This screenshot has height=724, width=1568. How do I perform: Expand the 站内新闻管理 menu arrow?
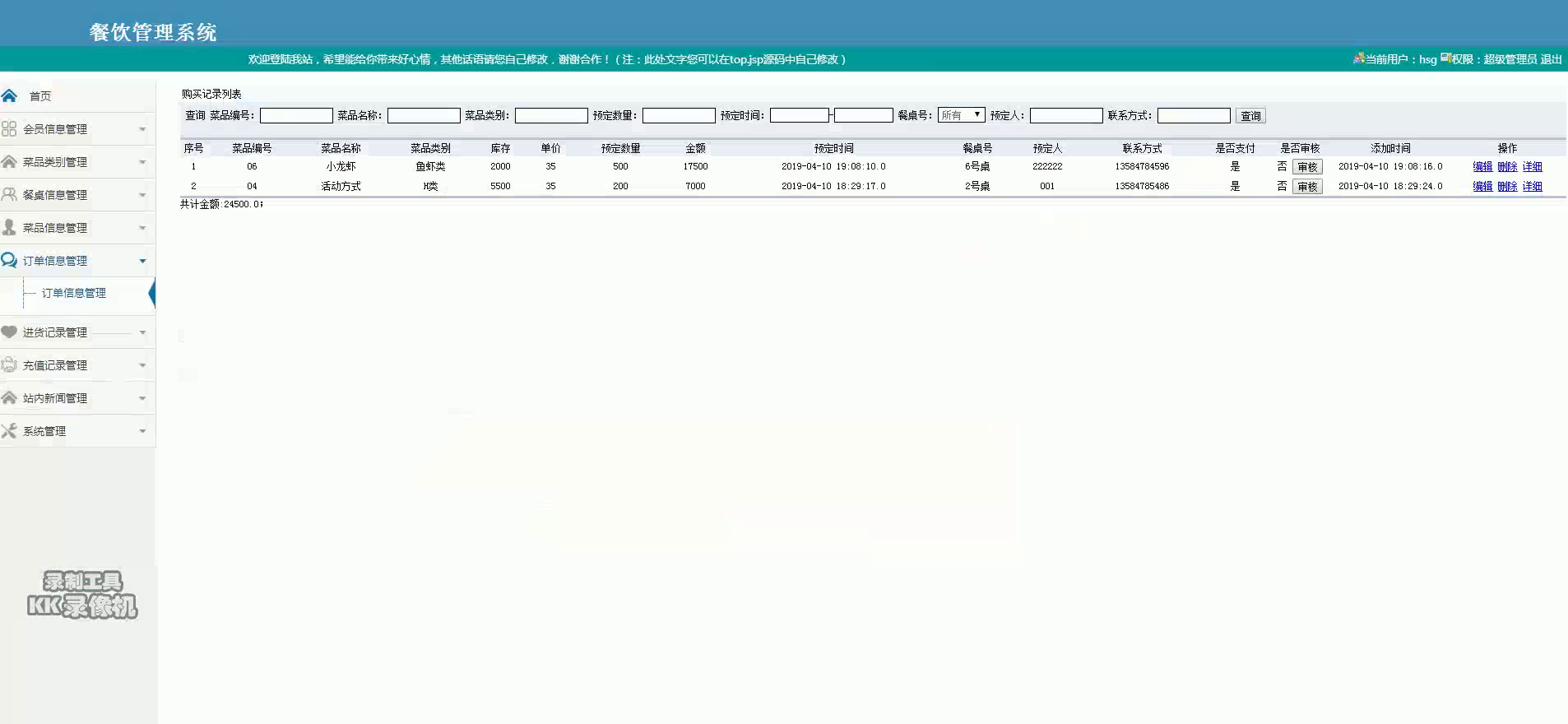click(x=142, y=398)
